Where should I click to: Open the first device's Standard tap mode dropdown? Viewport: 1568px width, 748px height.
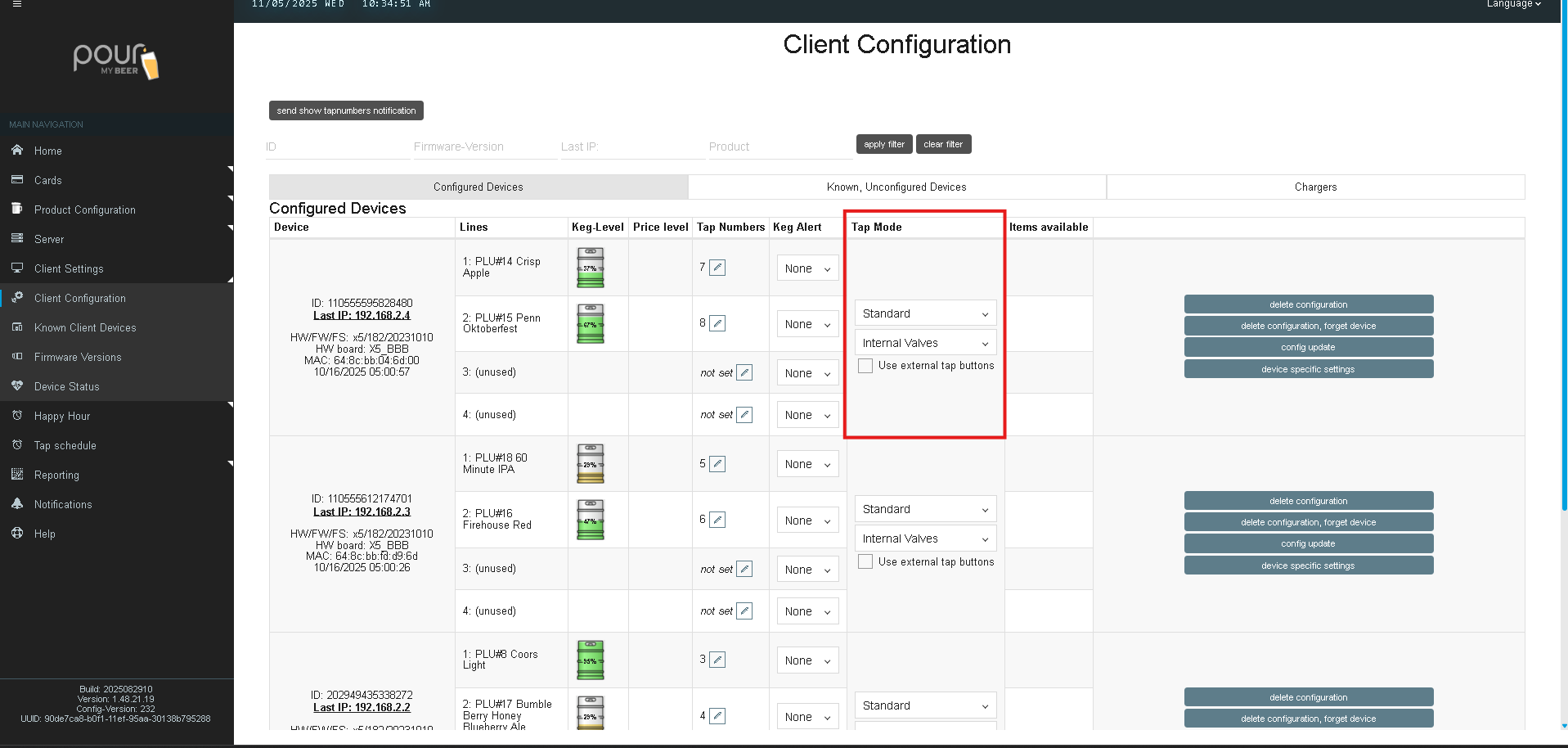click(924, 313)
